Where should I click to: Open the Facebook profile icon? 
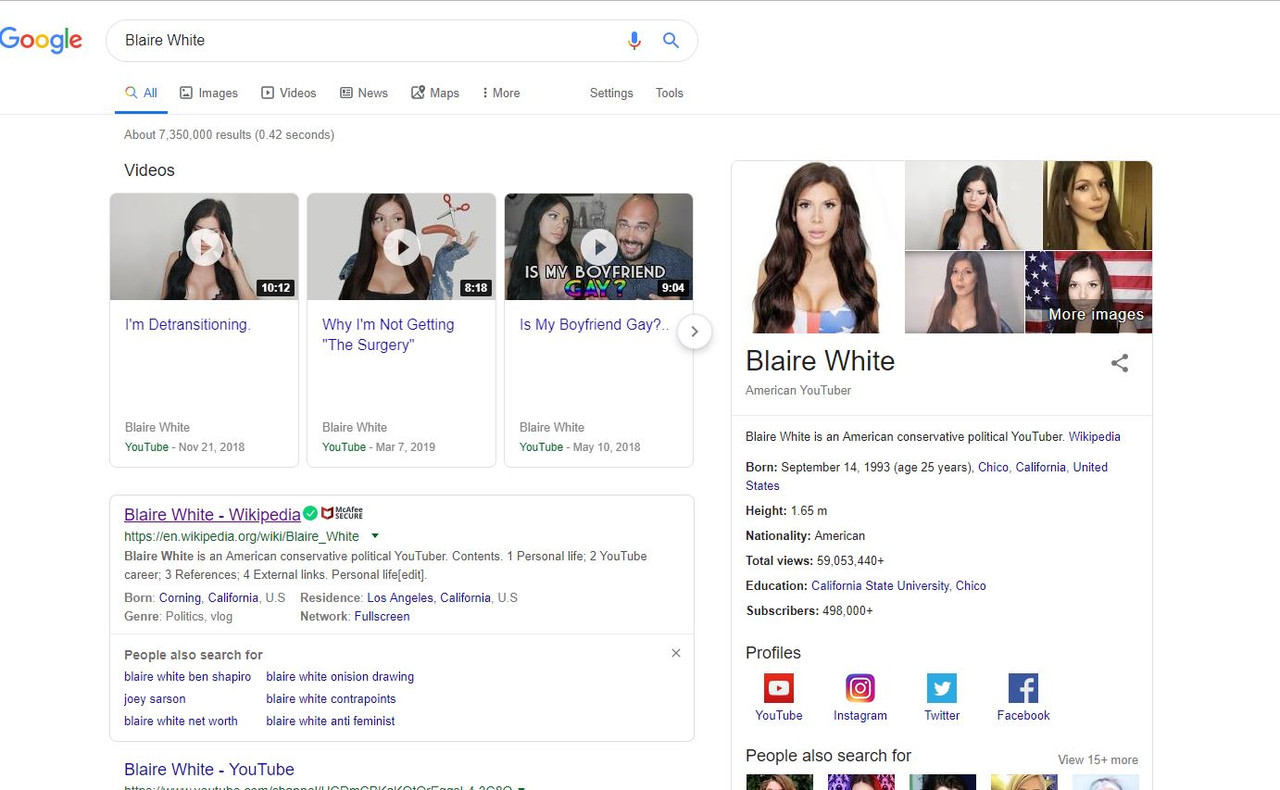tap(1023, 688)
